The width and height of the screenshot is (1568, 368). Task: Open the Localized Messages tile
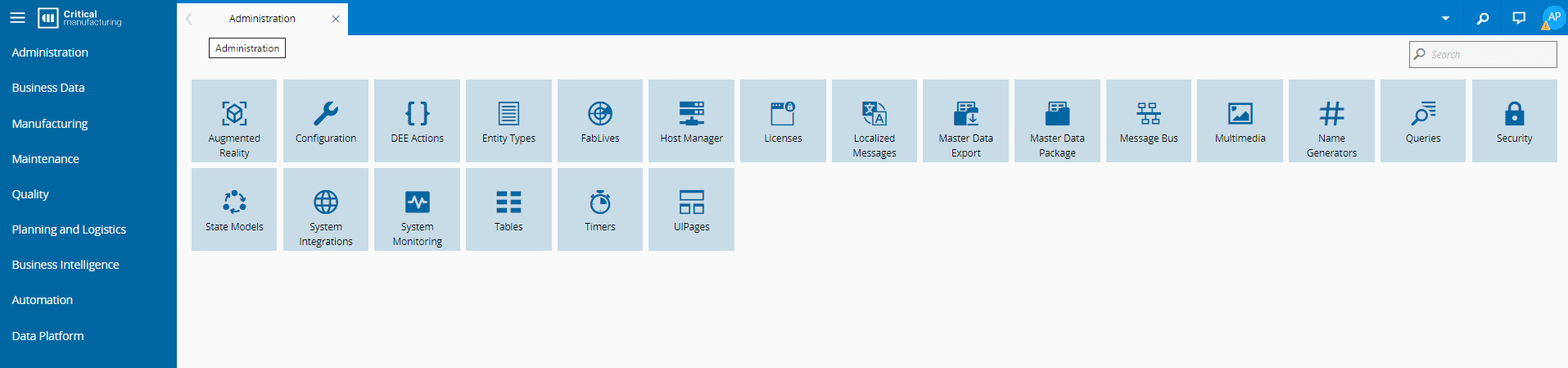(874, 120)
